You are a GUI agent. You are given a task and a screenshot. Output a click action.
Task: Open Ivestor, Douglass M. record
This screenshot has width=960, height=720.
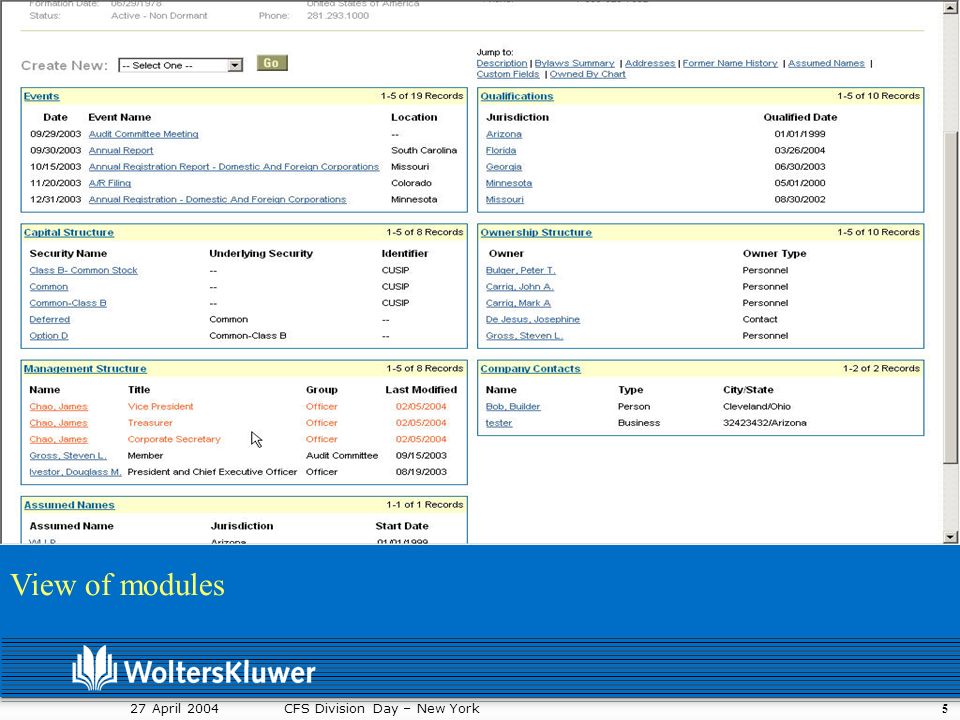coord(75,472)
